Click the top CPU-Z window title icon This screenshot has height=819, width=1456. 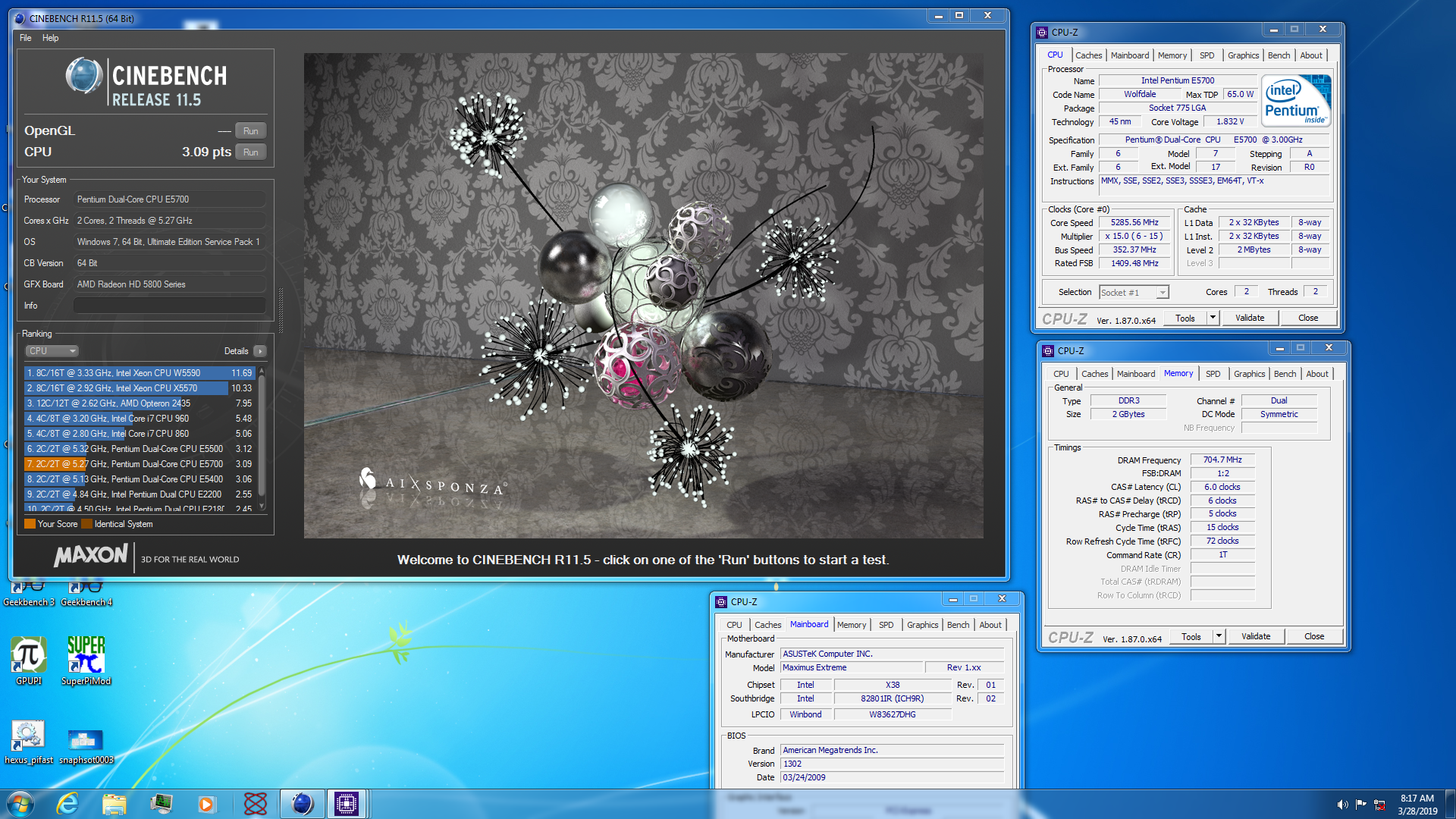(1042, 32)
